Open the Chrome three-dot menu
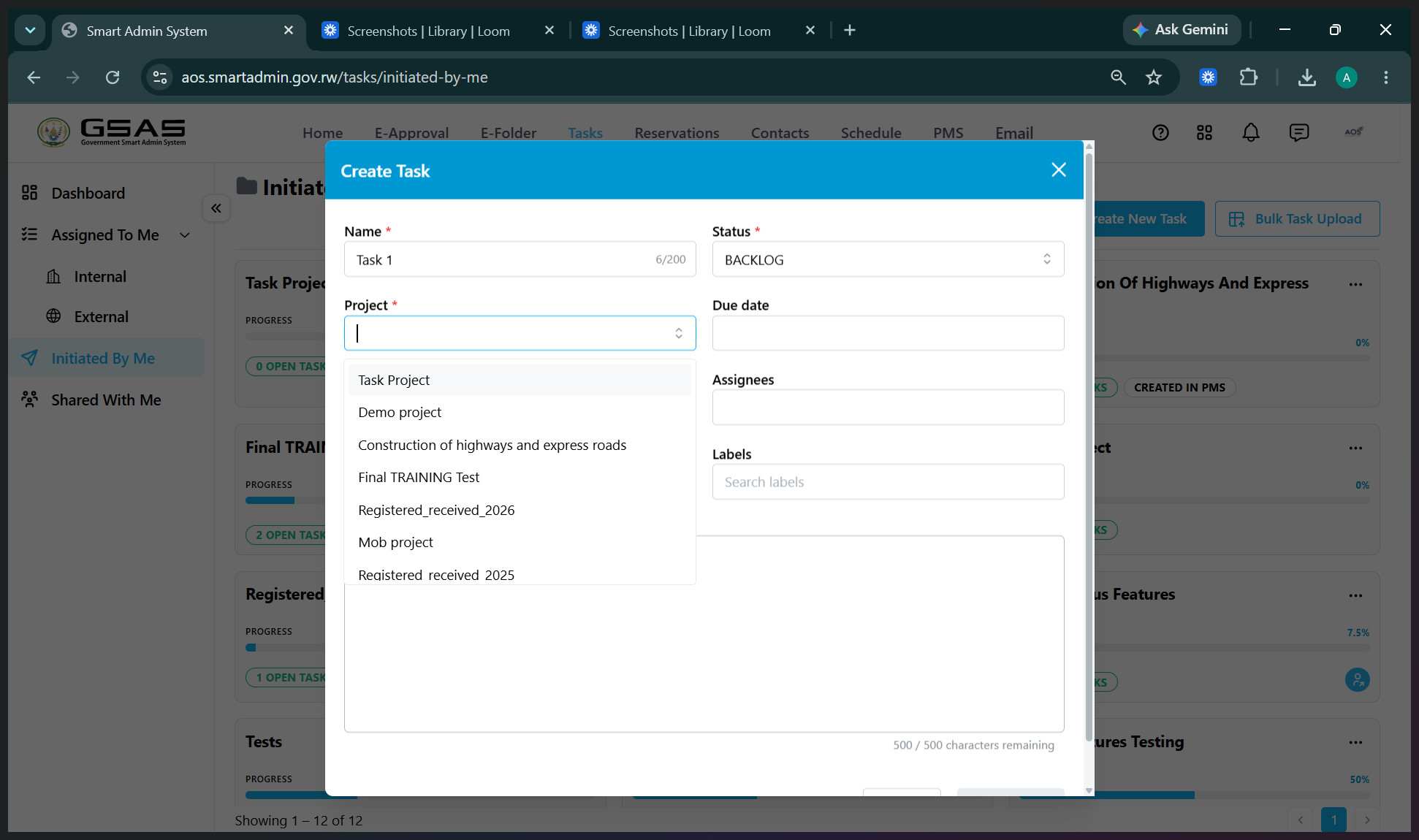 (x=1385, y=77)
